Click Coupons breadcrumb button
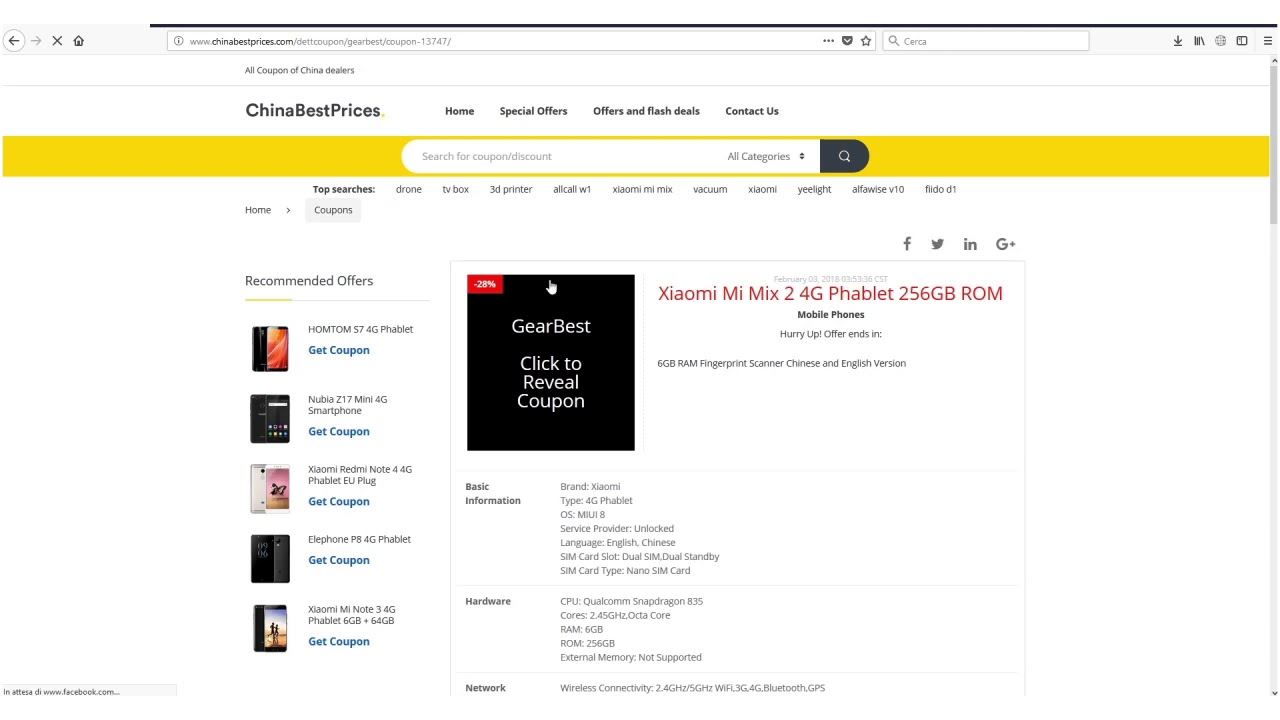Image resolution: width=1280 pixels, height=720 pixels. coord(333,210)
